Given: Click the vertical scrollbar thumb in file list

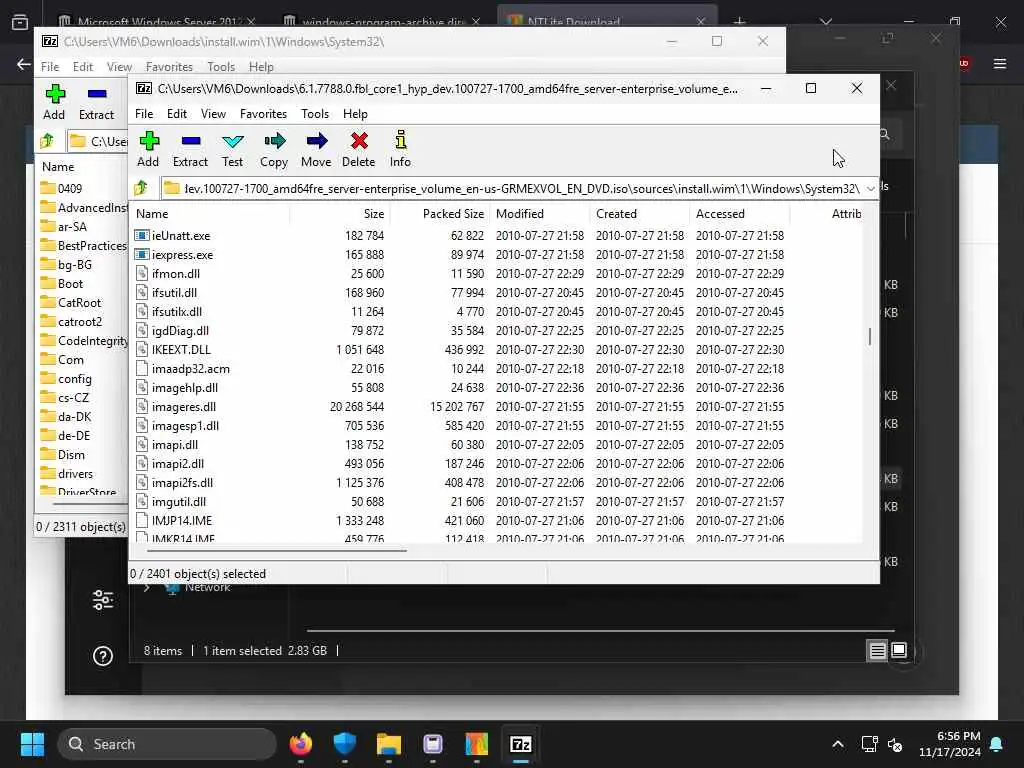Looking at the screenshot, I should pos(870,336).
